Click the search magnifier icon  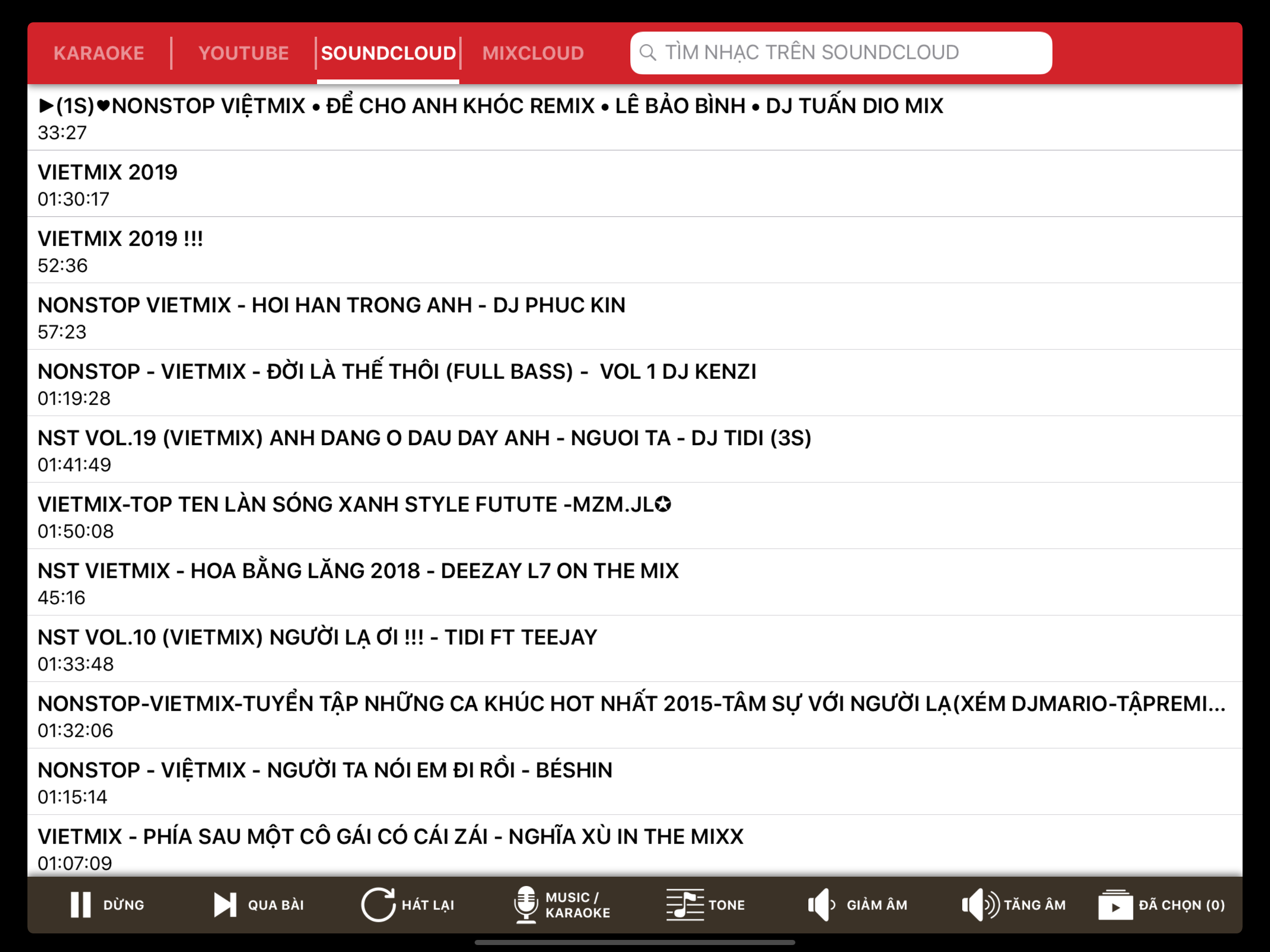648,52
